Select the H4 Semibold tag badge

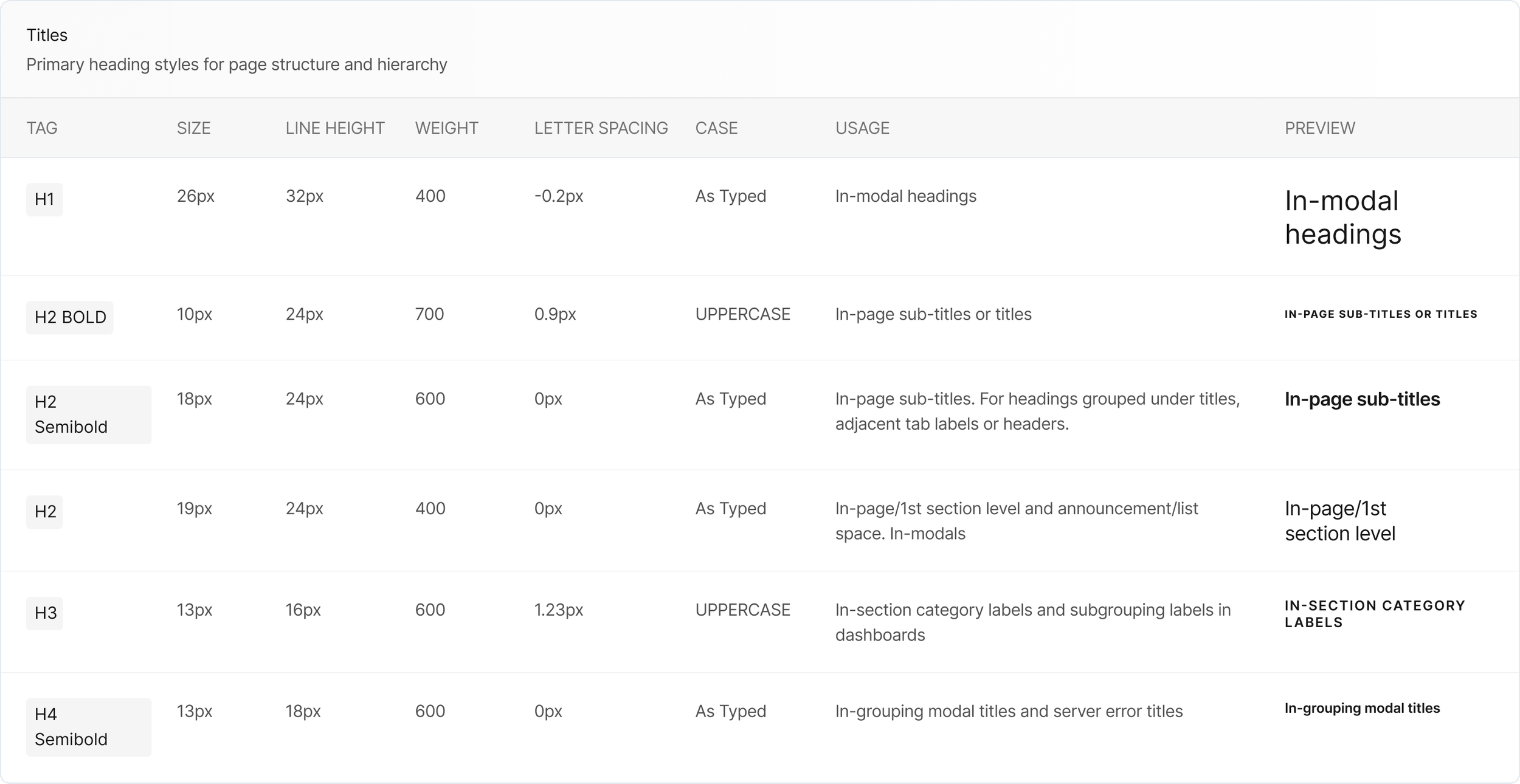[x=88, y=727]
